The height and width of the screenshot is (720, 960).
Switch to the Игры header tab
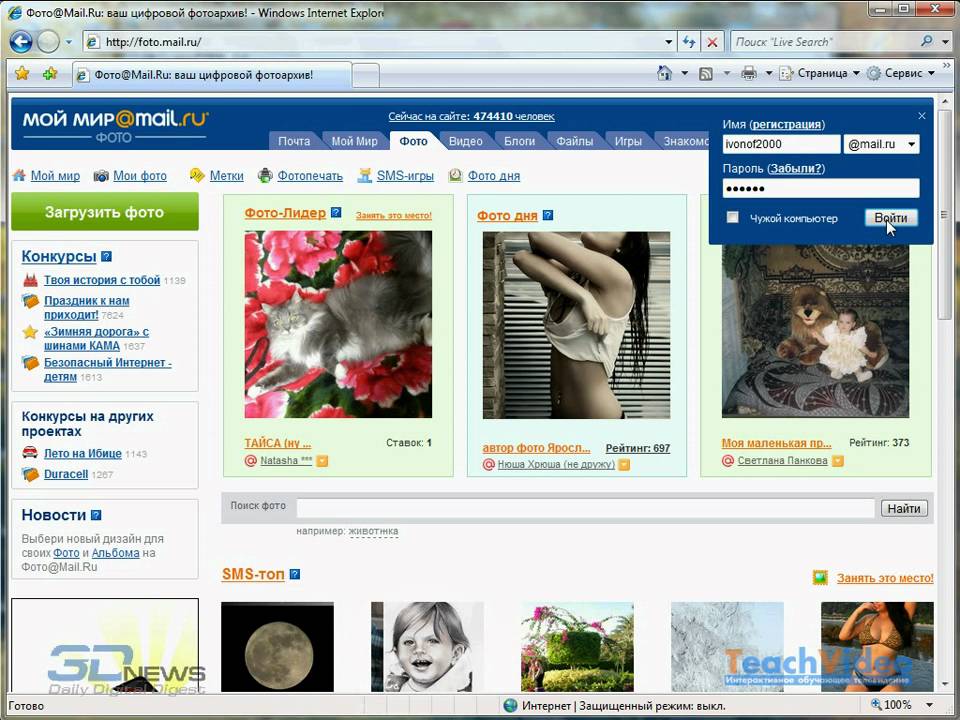click(x=628, y=141)
